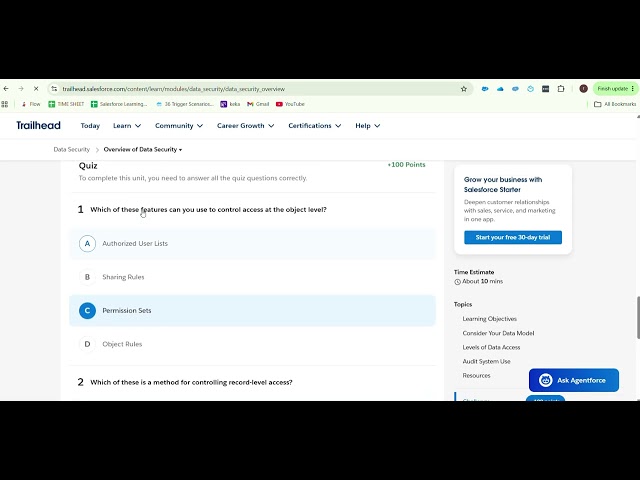Click the extension icon left of the clock

coord(515,89)
